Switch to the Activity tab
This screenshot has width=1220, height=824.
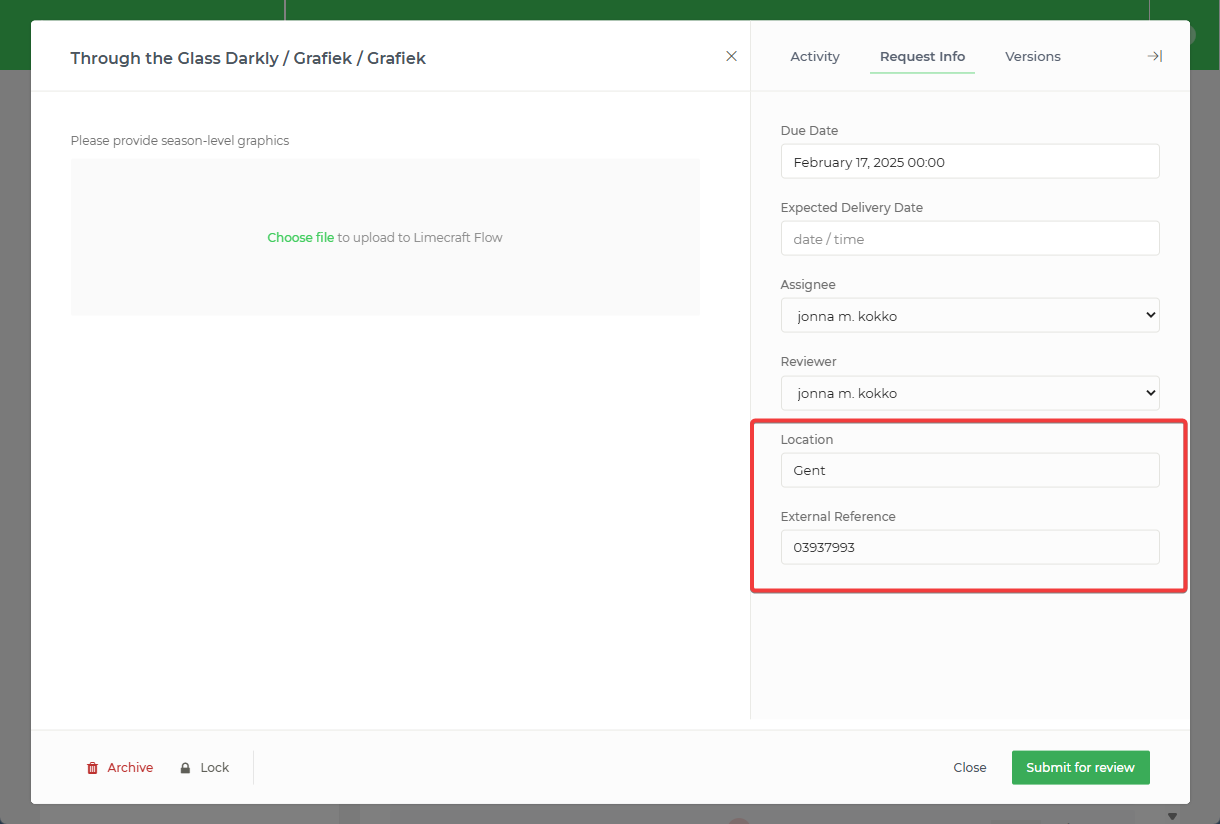[x=815, y=56]
